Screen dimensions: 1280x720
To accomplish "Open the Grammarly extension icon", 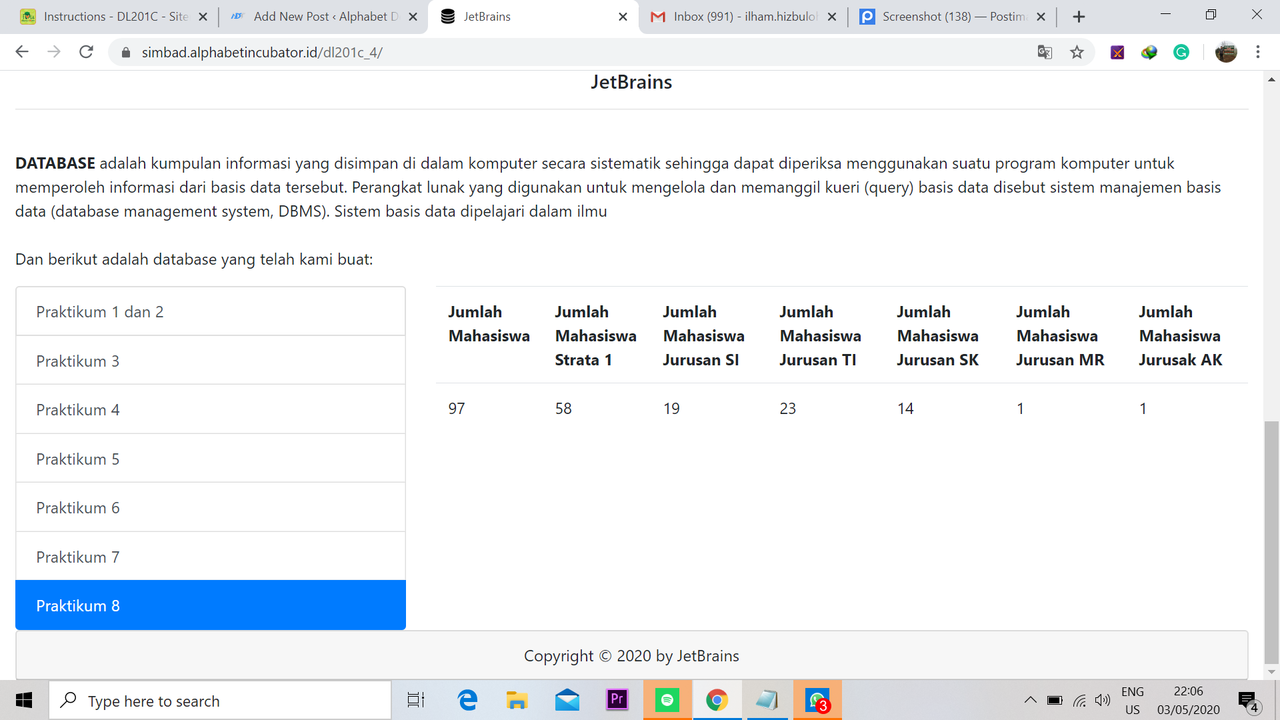I will pos(1181,52).
